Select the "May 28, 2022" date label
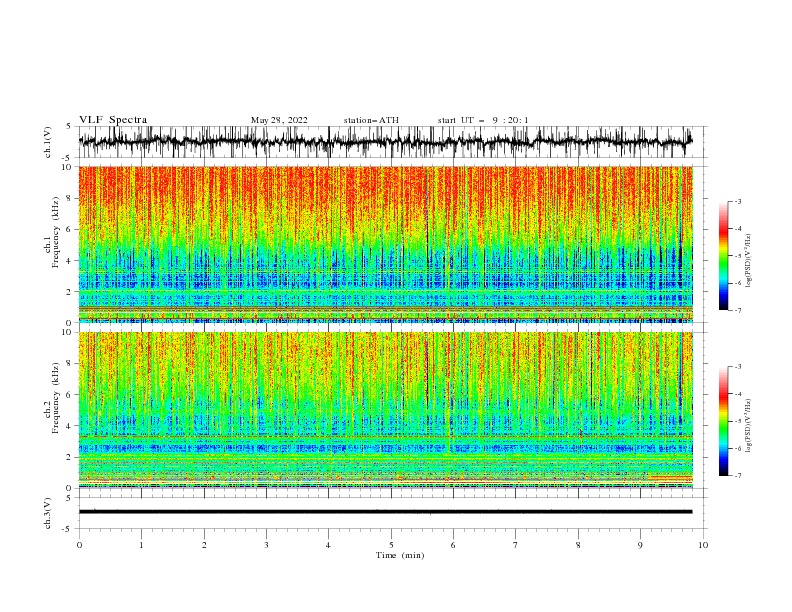Image resolution: width=792 pixels, height=612 pixels. (279, 120)
